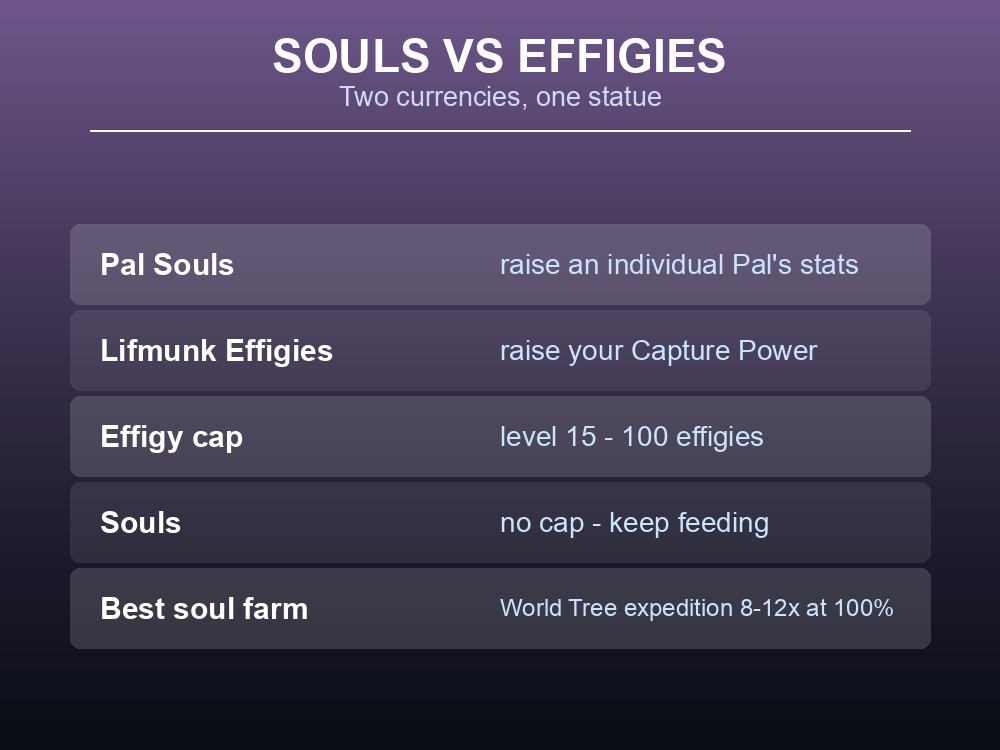The image size is (1000, 750).
Task: Click the word Effigies in Lifmunk Effigies
Action: coord(279,351)
